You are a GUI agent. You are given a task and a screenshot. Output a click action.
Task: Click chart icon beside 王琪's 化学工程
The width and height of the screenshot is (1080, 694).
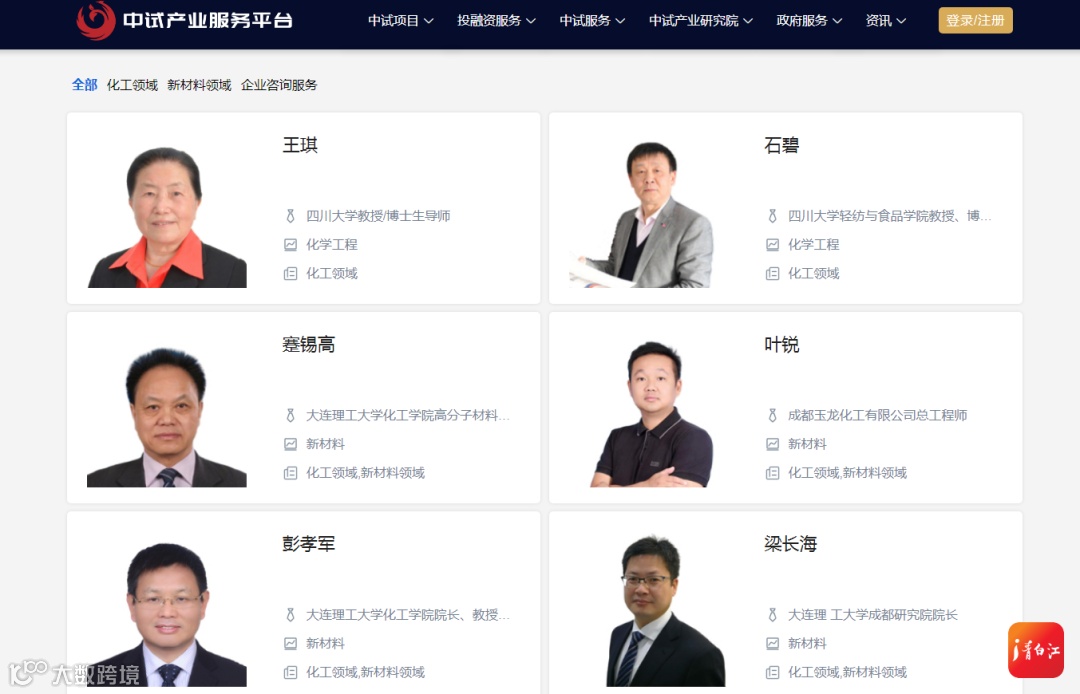[291, 244]
